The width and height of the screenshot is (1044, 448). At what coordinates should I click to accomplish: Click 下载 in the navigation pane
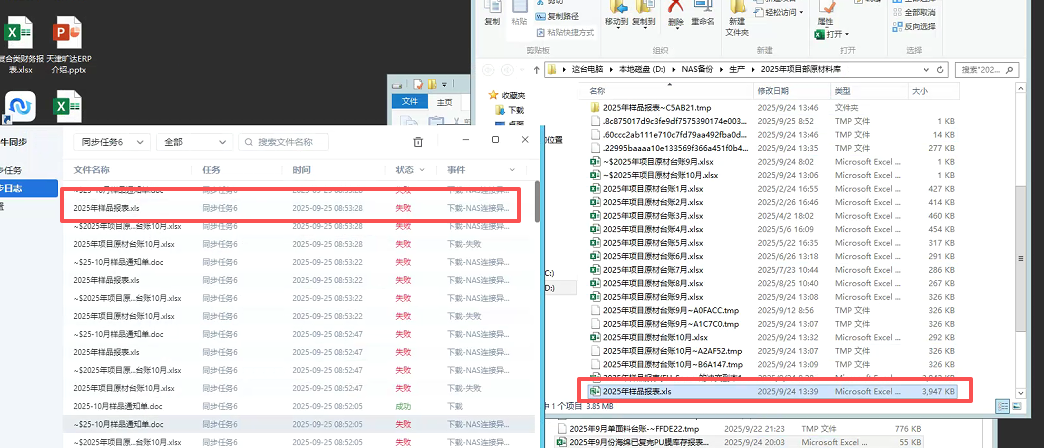(510, 110)
